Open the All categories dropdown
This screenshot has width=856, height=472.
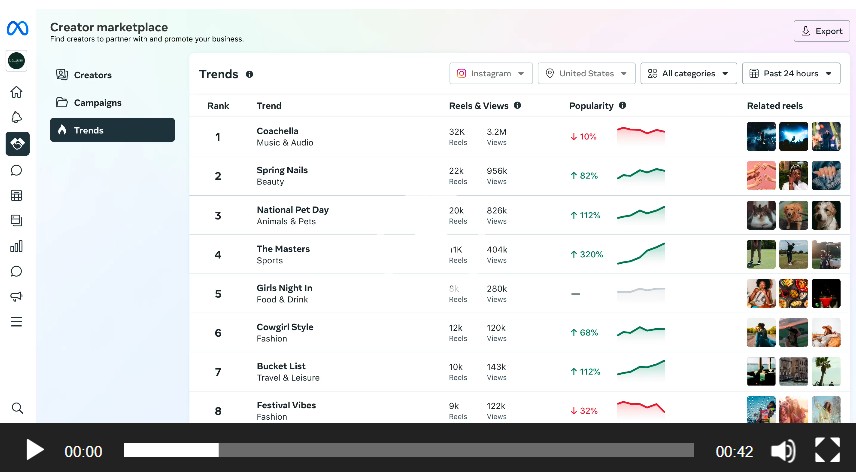coord(688,73)
